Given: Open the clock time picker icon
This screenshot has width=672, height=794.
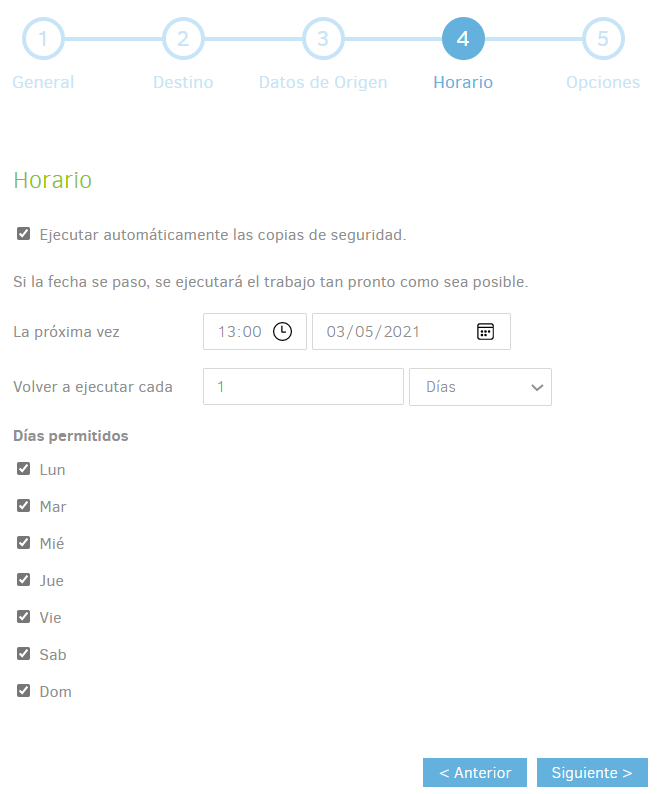Looking at the screenshot, I should (283, 332).
